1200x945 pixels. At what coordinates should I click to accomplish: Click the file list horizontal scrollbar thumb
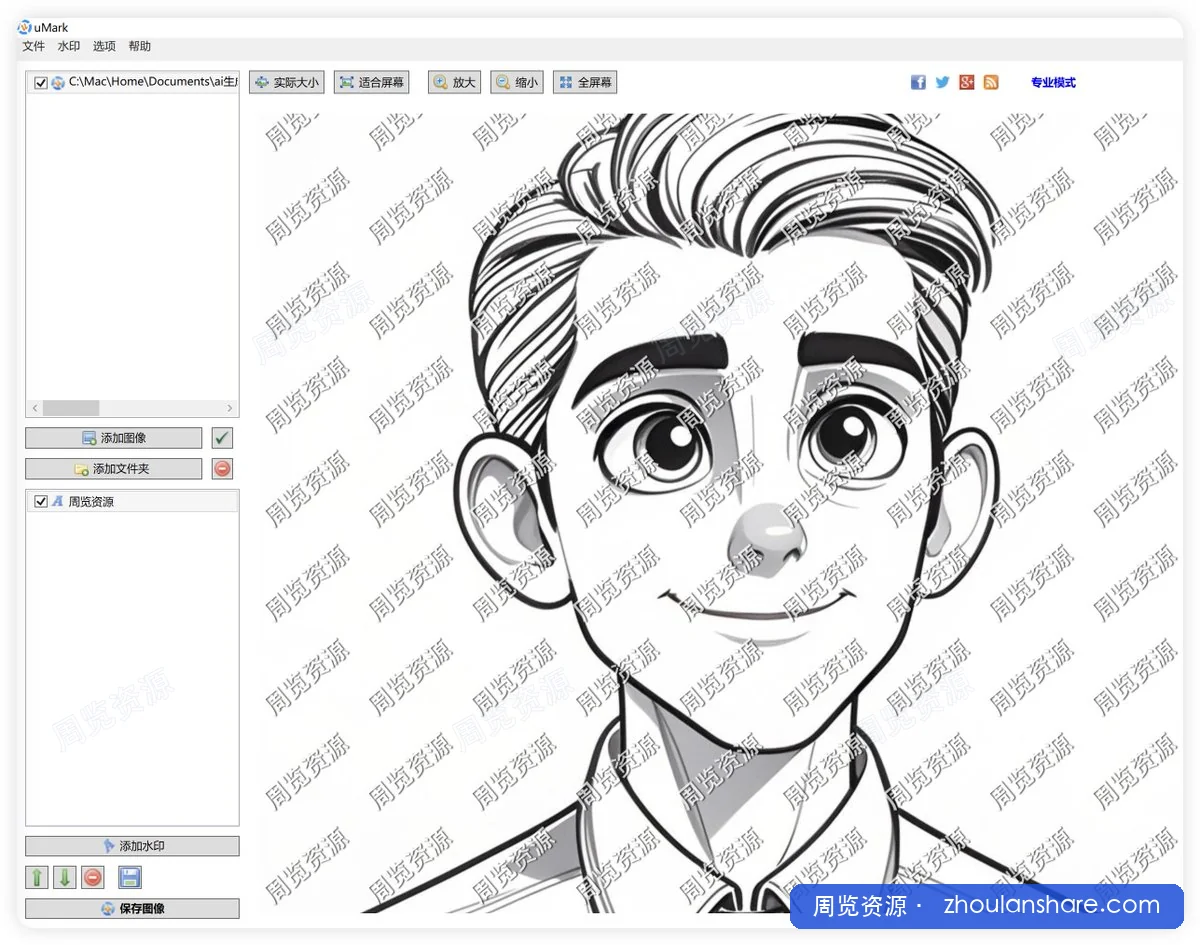[71, 408]
